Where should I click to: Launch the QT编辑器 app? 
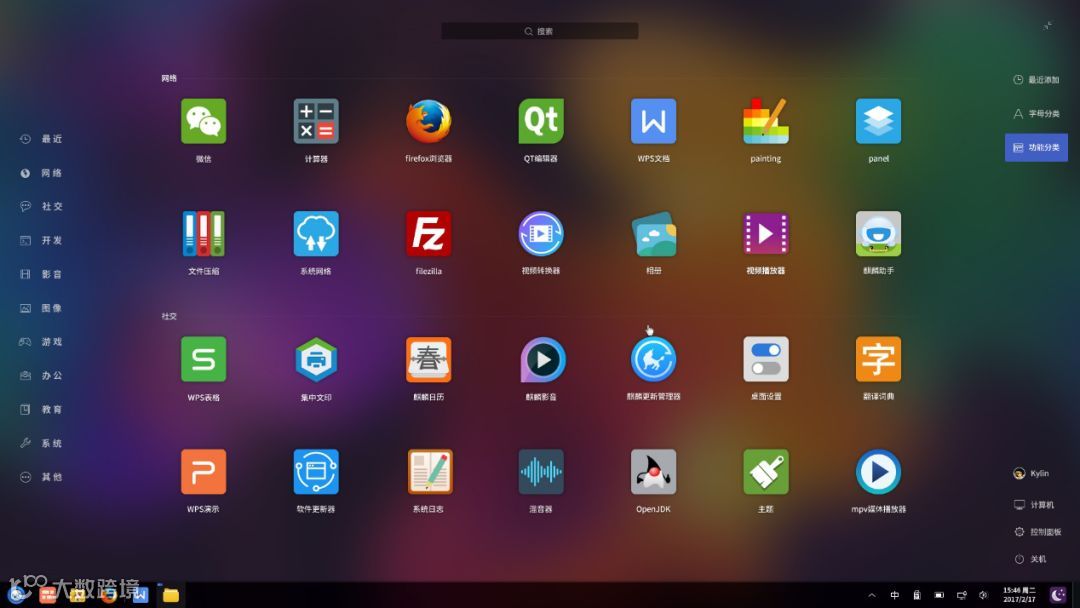click(x=541, y=121)
